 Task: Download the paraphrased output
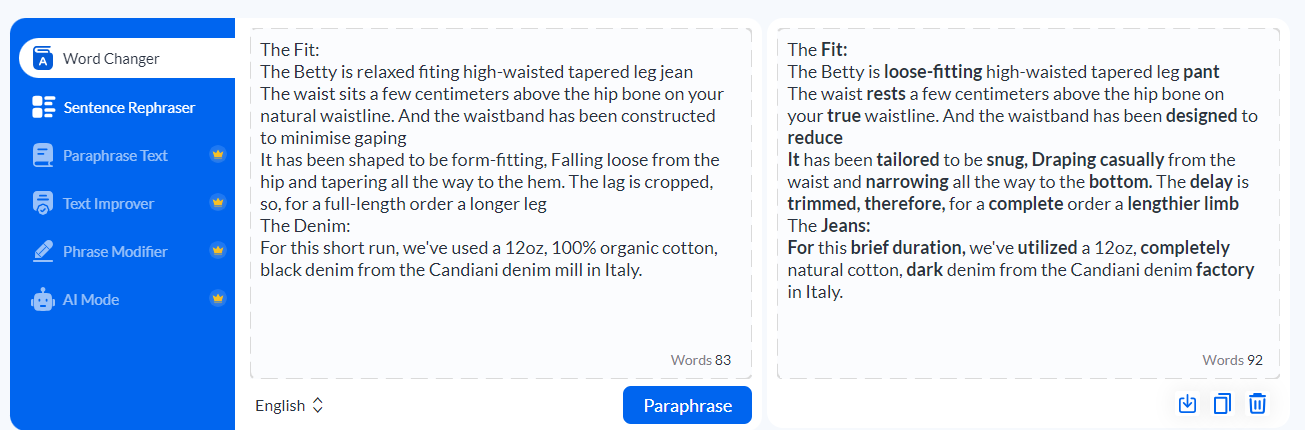click(x=1187, y=404)
